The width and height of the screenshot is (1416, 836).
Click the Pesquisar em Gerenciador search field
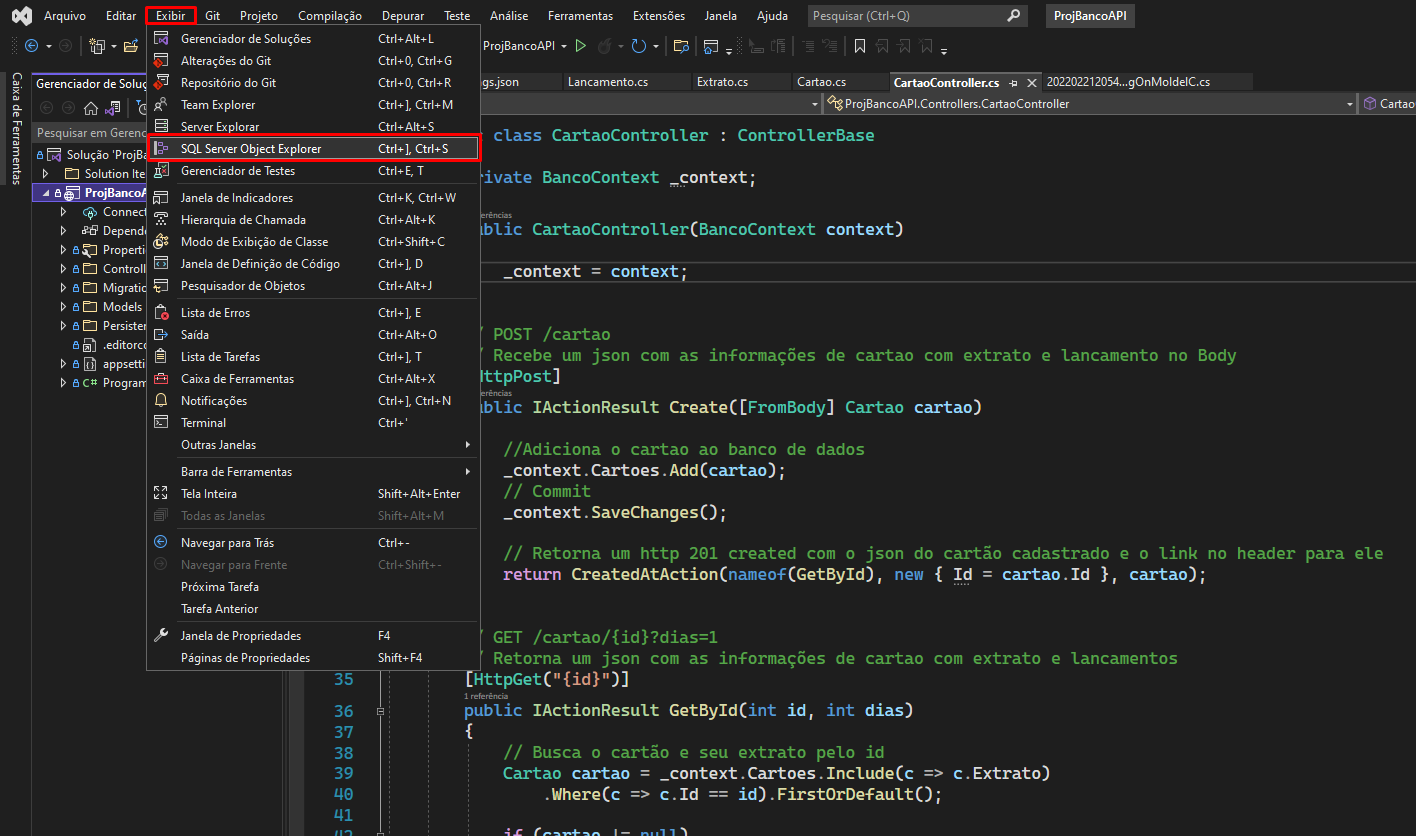[90, 133]
